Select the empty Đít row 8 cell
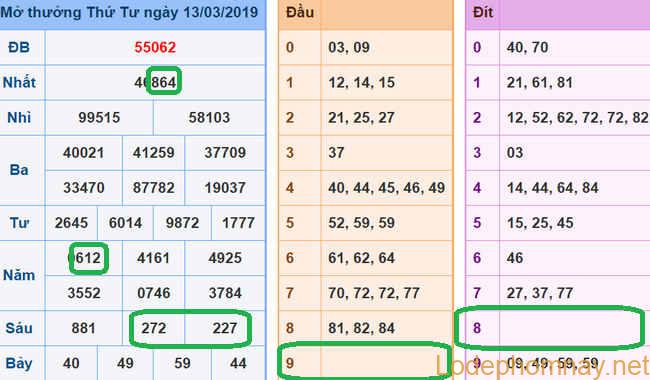This screenshot has height=380, width=650. point(575,328)
